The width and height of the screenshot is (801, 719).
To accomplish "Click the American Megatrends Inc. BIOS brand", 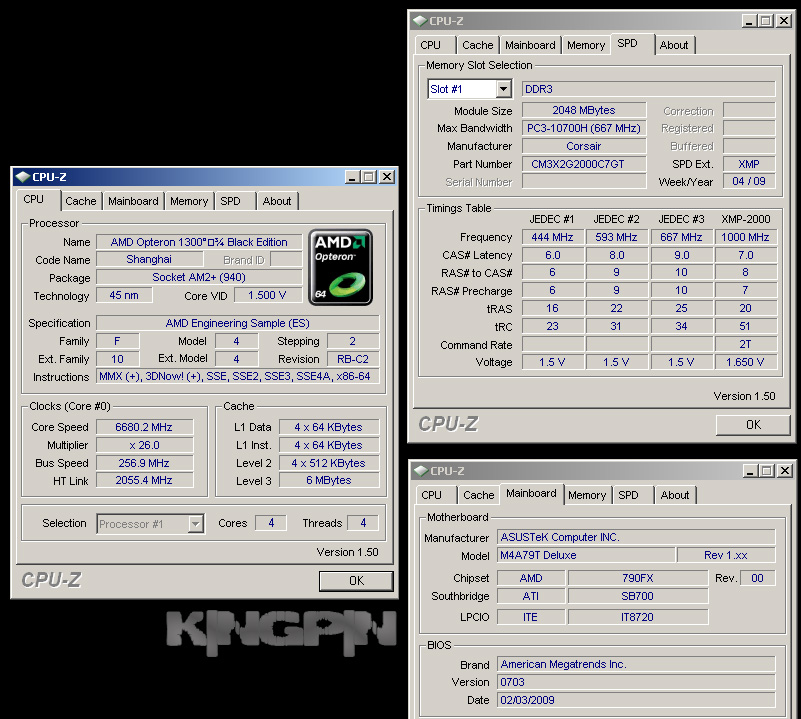I will pos(636,664).
